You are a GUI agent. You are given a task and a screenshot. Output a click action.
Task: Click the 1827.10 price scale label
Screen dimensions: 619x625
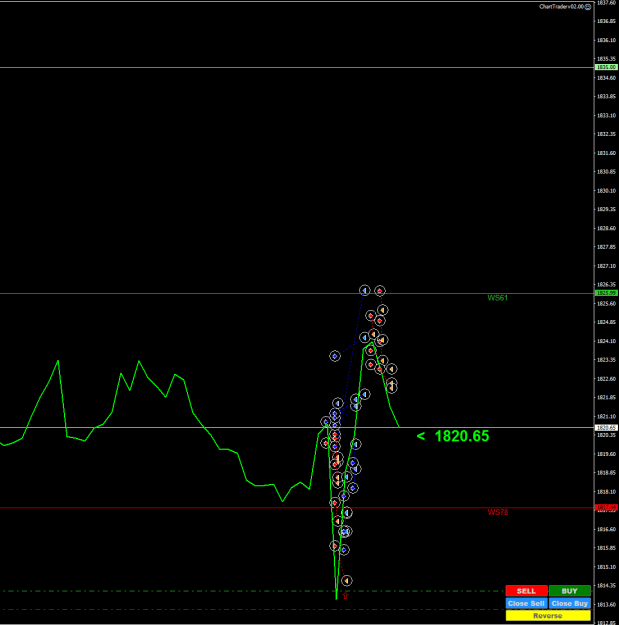click(x=606, y=266)
